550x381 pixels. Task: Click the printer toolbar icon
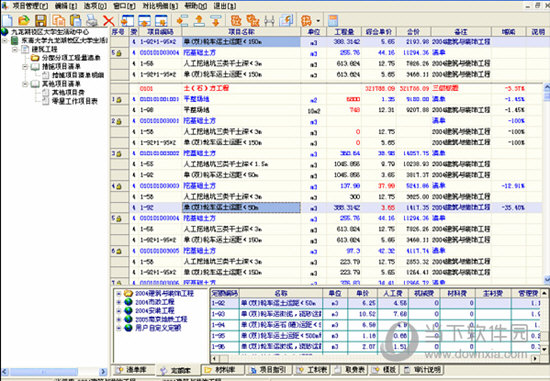92,20
